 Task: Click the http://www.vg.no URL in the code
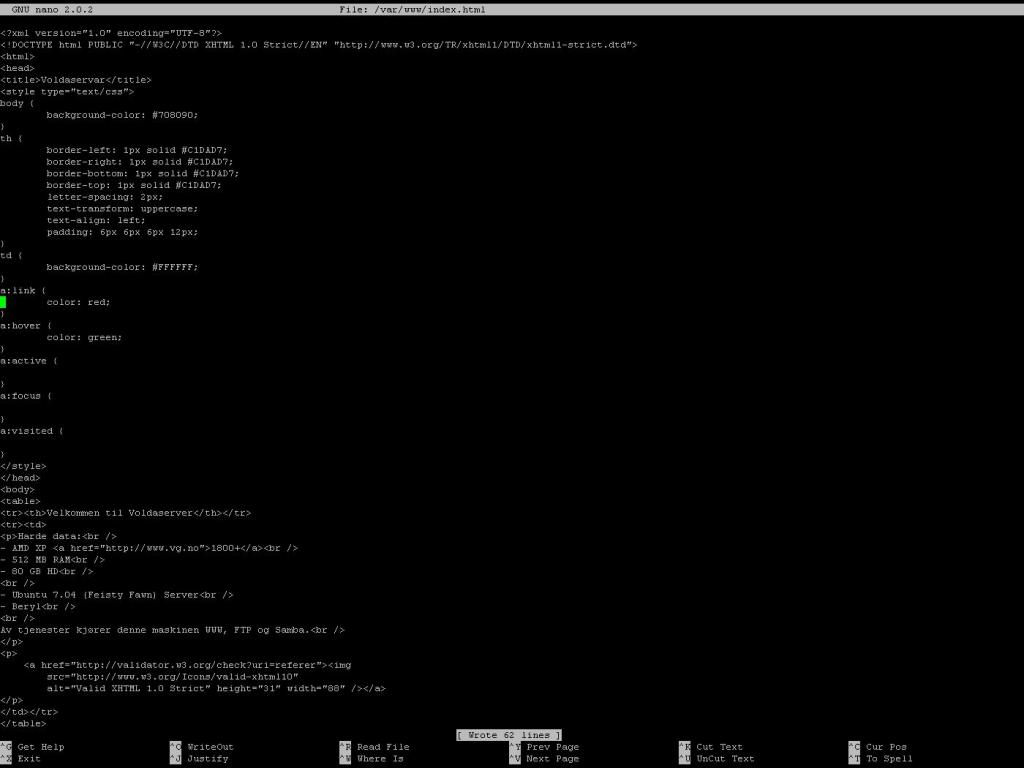pos(151,548)
